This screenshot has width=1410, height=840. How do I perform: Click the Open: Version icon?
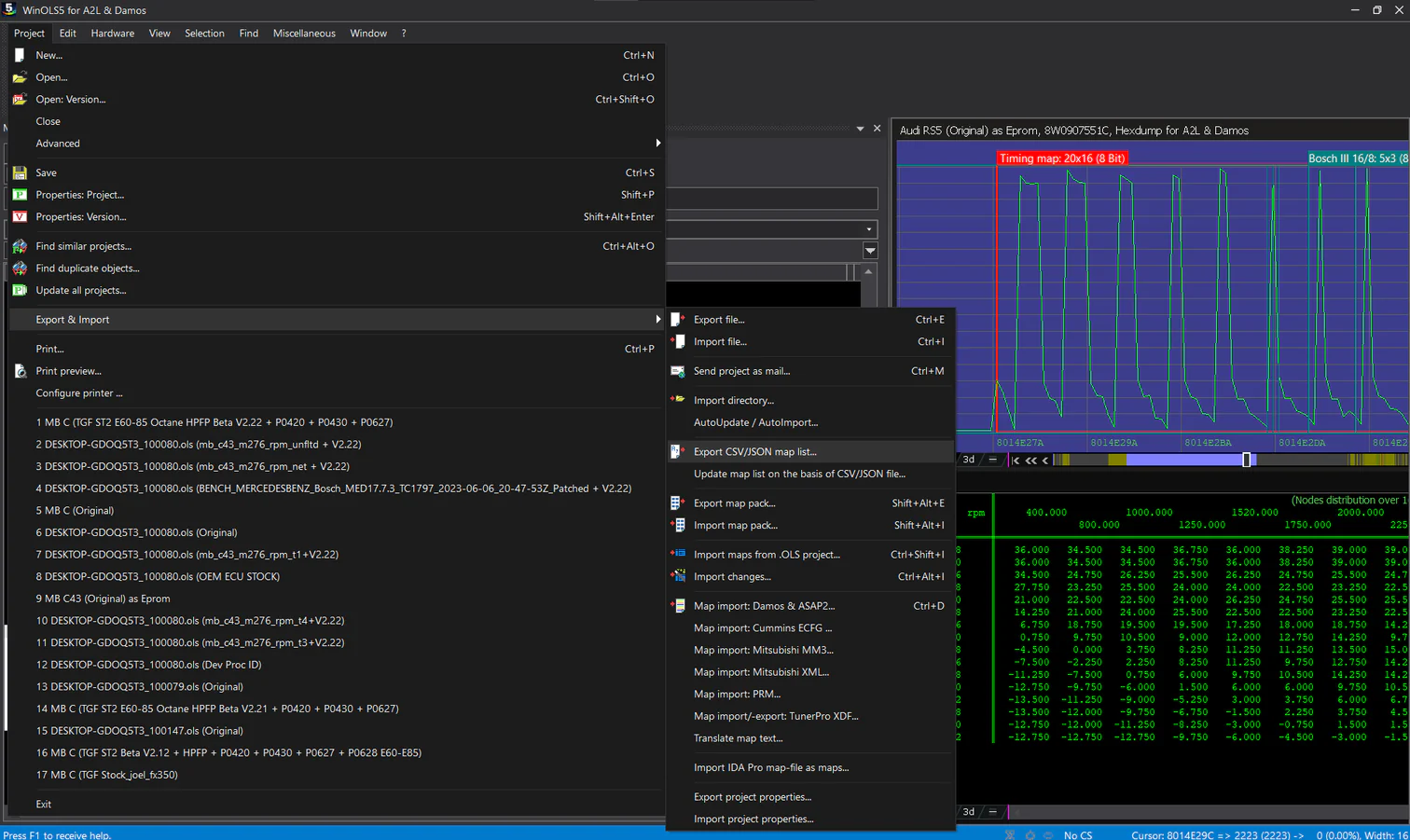[20, 99]
